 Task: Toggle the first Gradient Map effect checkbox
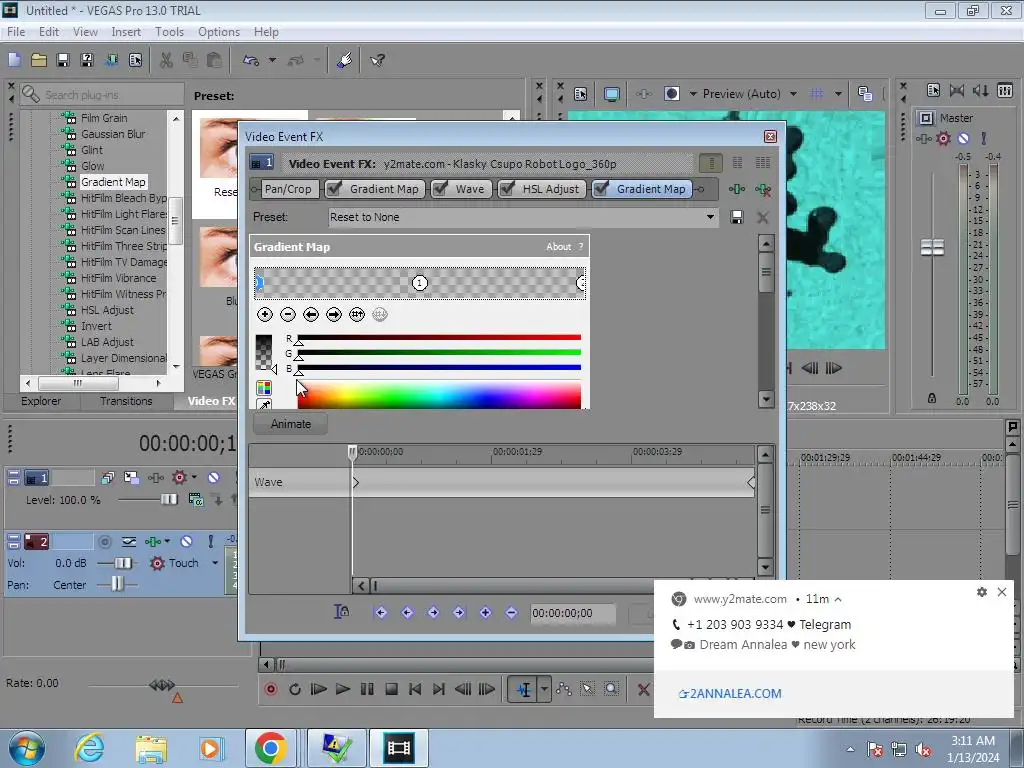334,189
